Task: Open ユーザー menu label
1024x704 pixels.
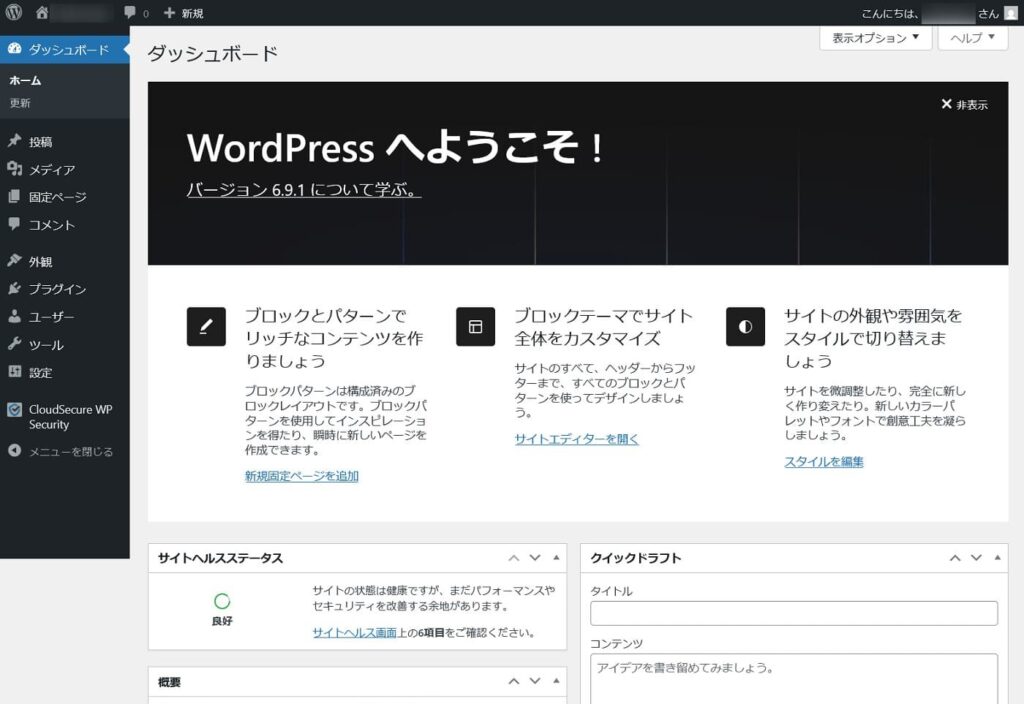Action: tap(52, 317)
